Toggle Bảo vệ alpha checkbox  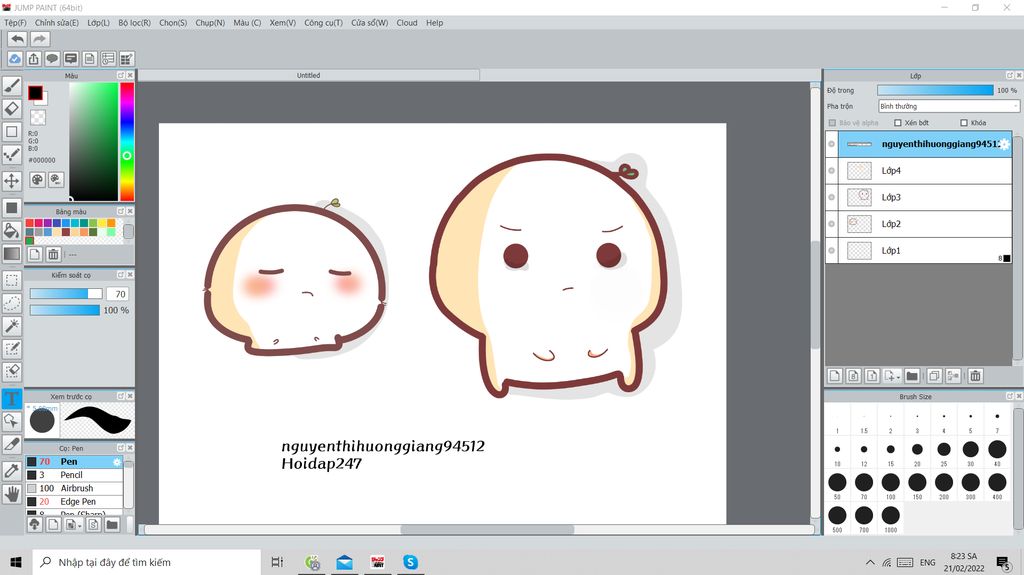pyautogui.click(x=832, y=123)
